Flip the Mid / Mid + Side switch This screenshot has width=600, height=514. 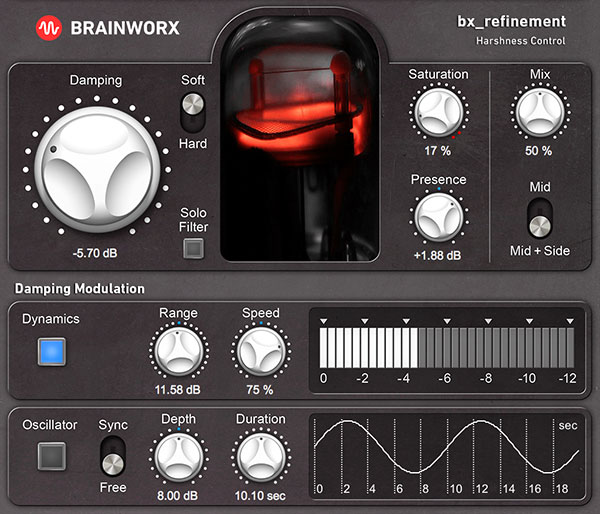540,217
